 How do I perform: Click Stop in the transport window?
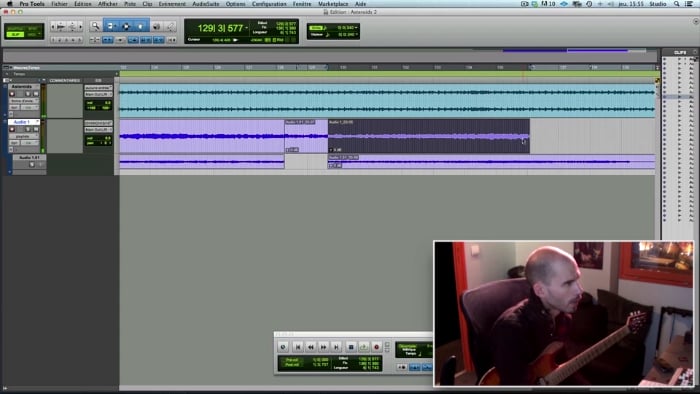[x=351, y=347]
